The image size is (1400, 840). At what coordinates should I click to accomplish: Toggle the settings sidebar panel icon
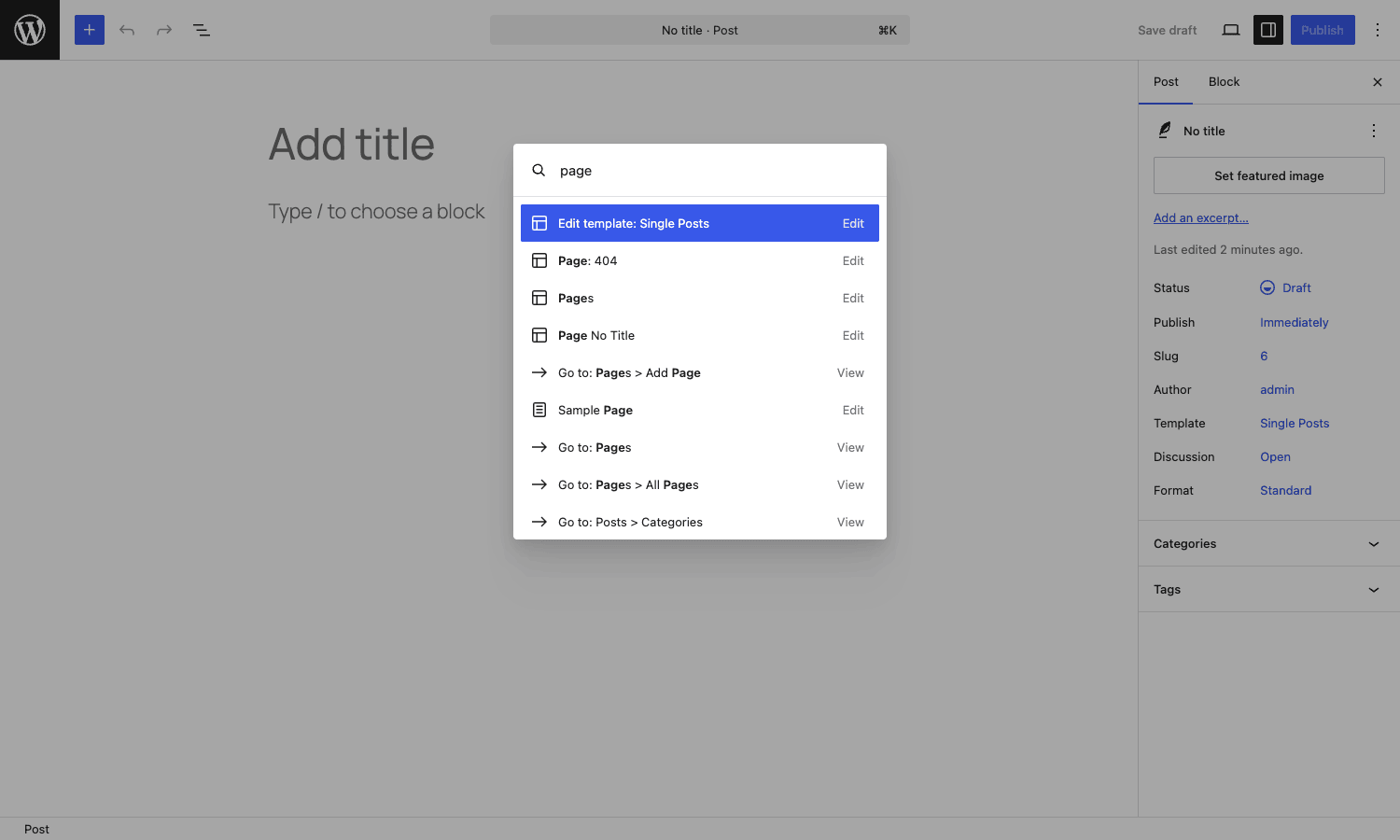pyautogui.click(x=1268, y=30)
